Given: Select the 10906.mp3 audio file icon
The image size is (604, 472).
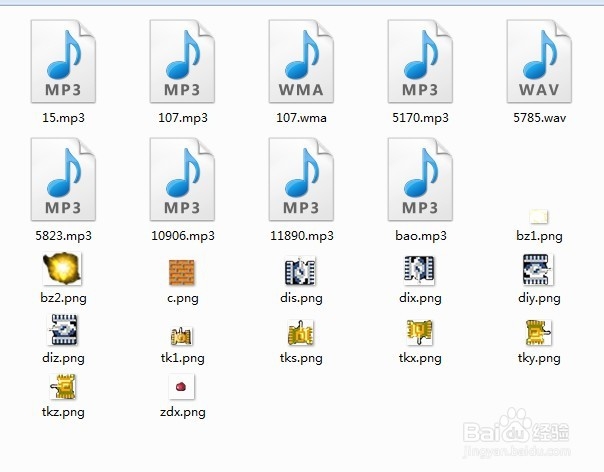Looking at the screenshot, I should 182,180.
